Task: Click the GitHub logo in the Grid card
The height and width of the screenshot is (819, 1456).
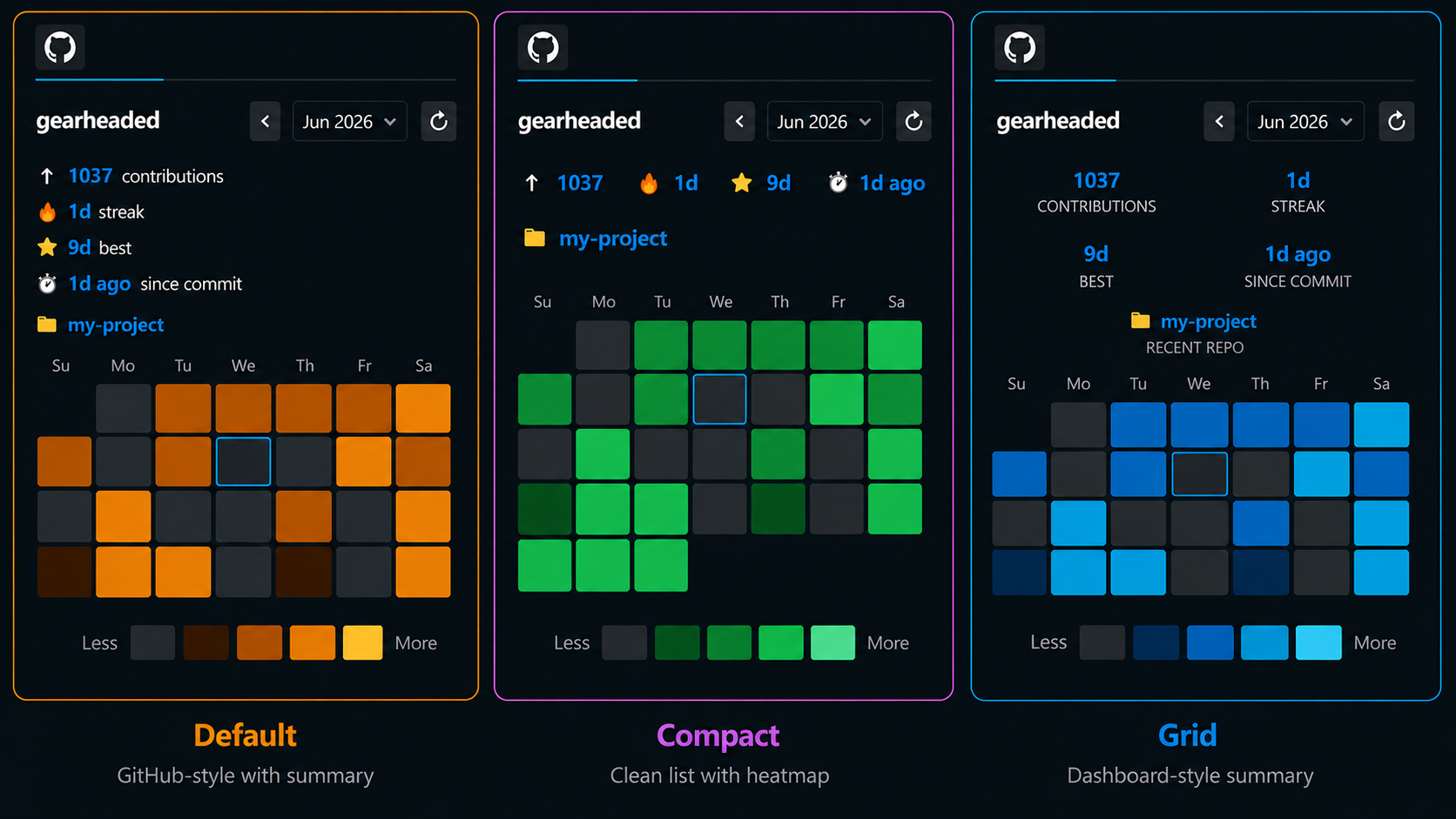Action: click(1020, 47)
